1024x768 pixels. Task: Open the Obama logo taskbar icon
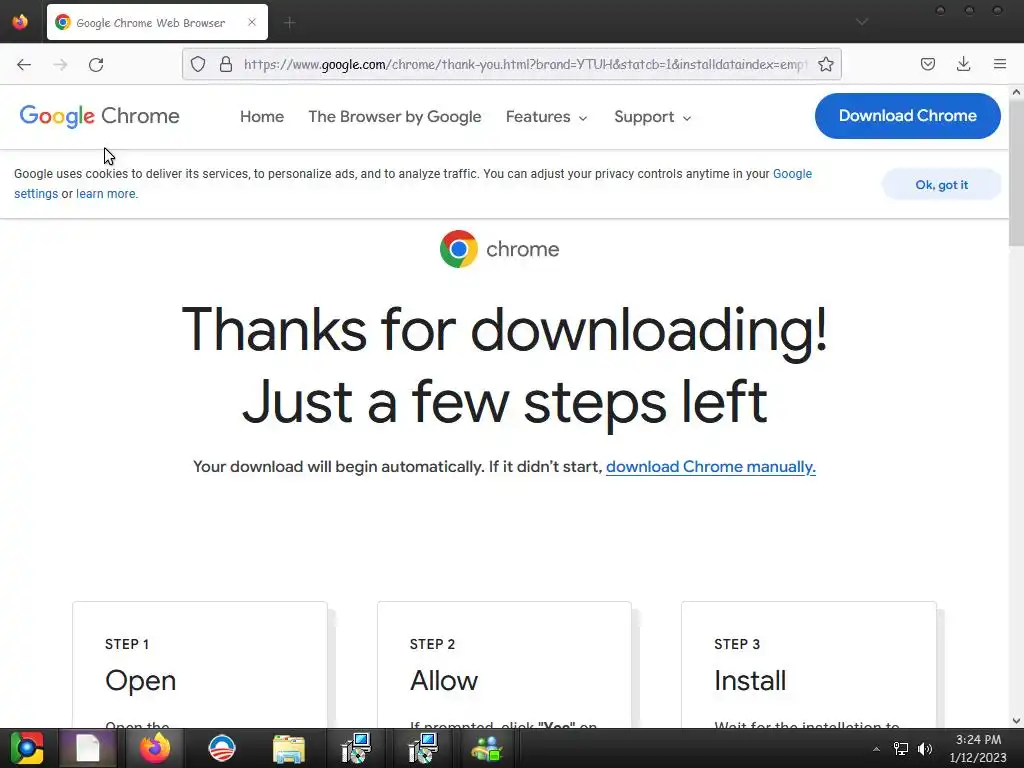[x=221, y=748]
